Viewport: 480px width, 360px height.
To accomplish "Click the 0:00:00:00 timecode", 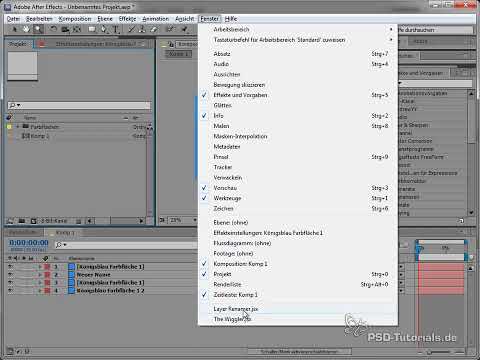I will coord(29,243).
